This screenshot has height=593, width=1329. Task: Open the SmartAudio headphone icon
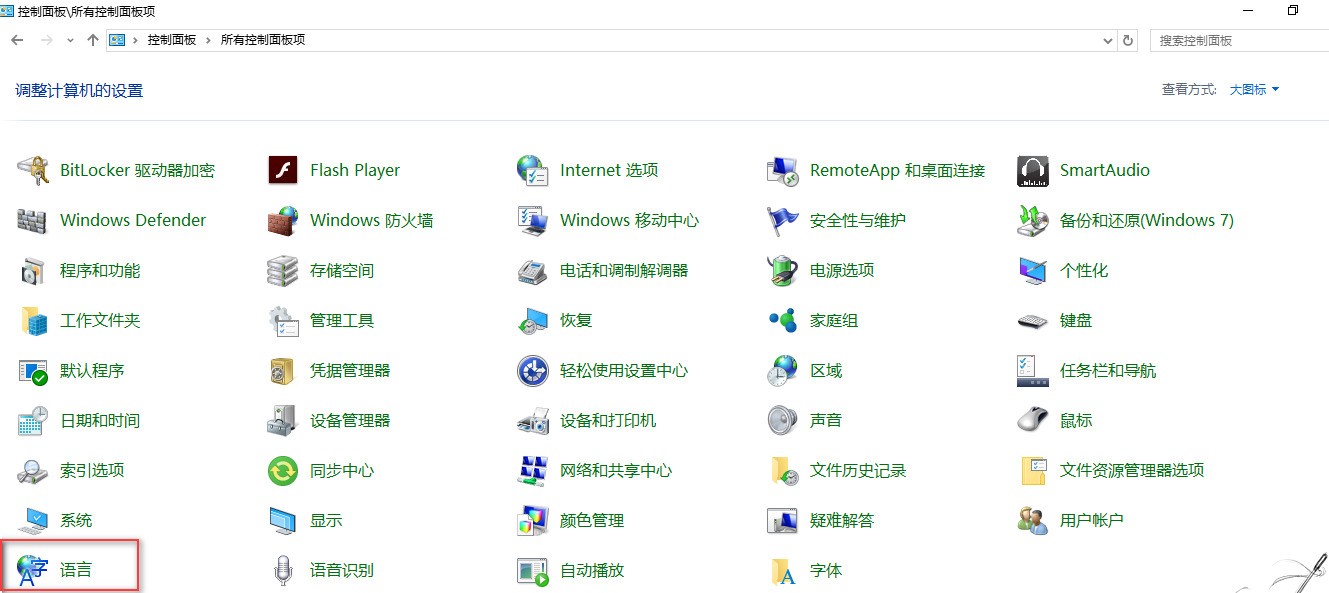coord(1033,171)
